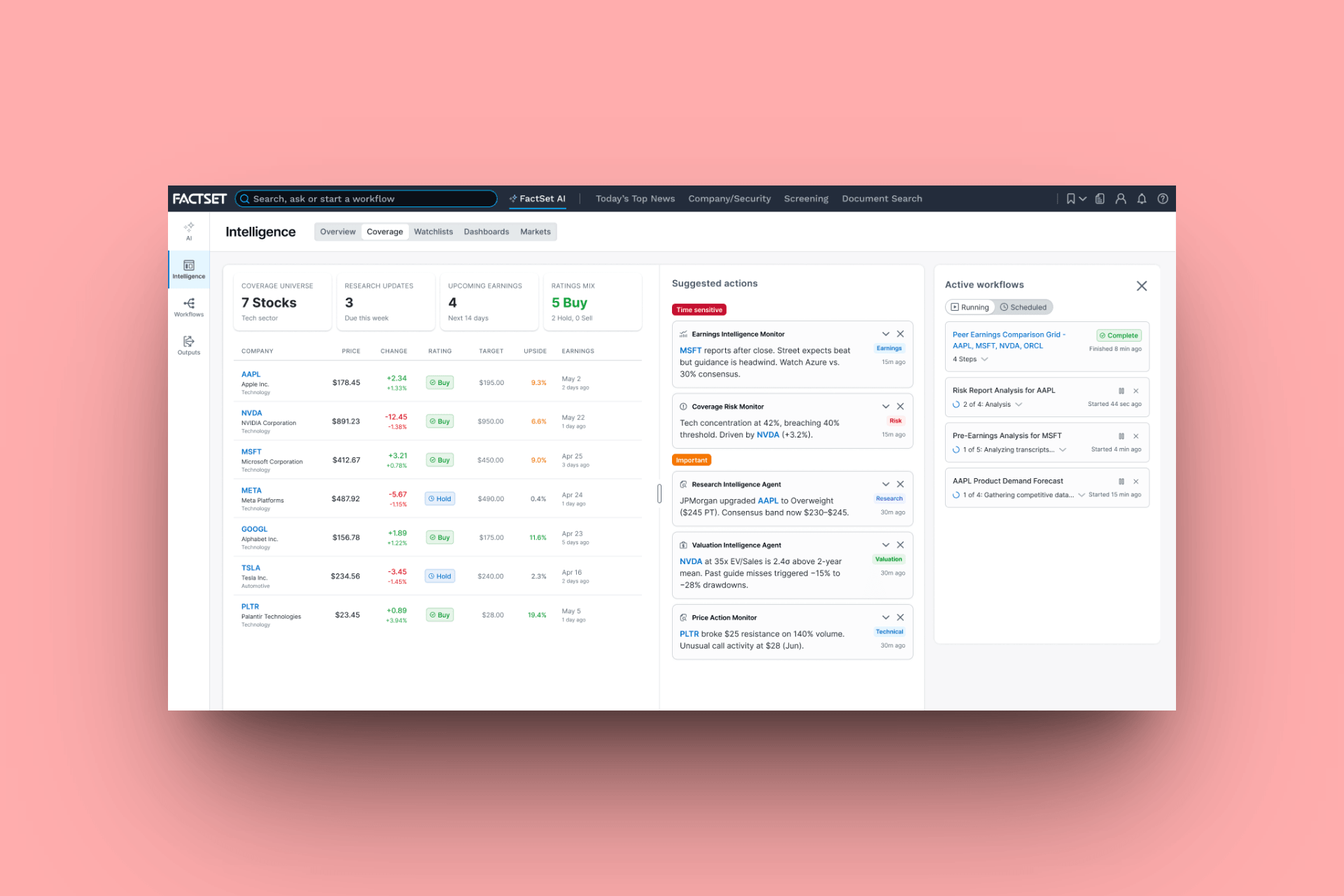Switch to the Markets tab
Viewport: 1344px width, 896px height.
click(535, 232)
